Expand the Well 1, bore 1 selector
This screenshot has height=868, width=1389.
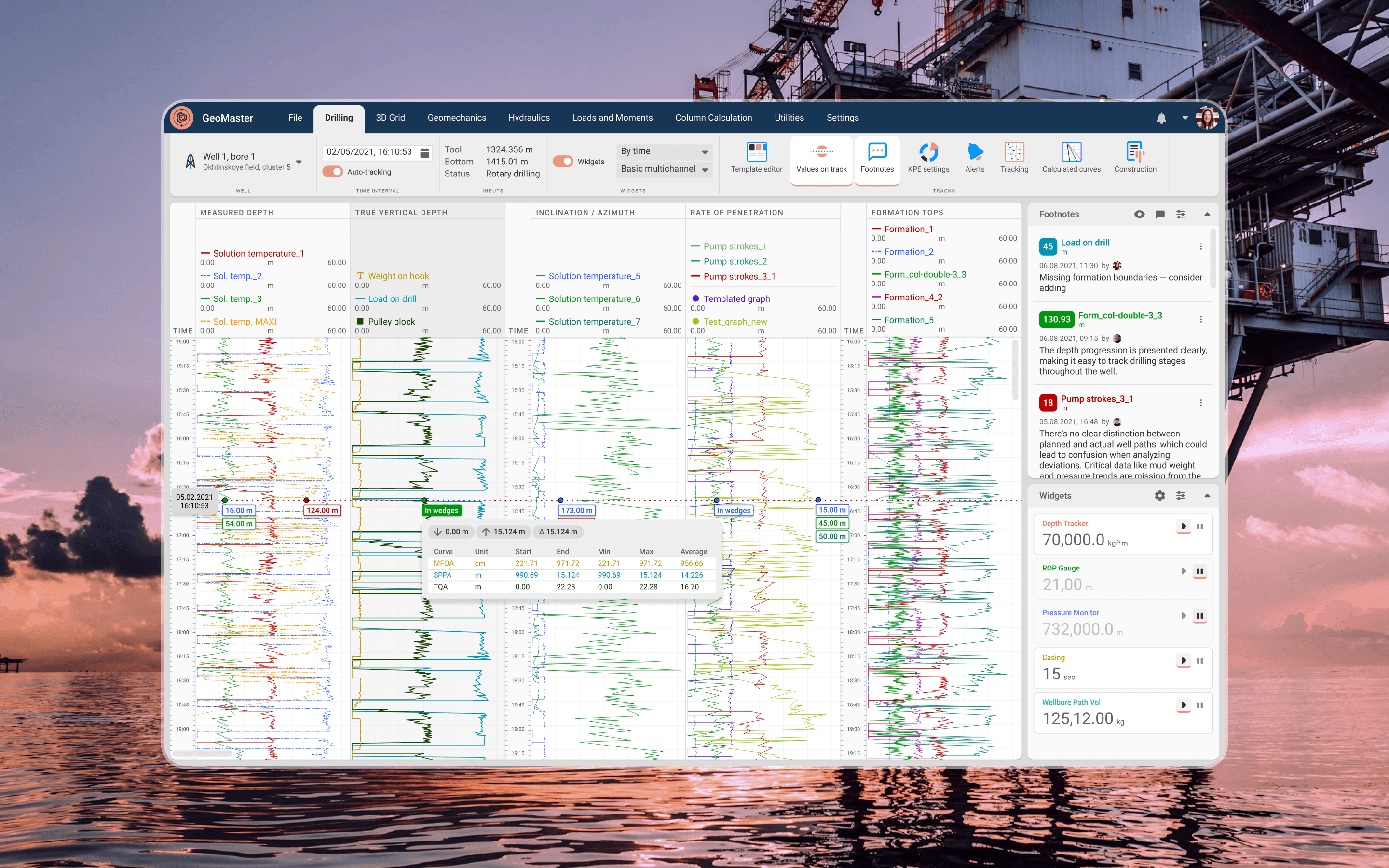pyautogui.click(x=299, y=162)
